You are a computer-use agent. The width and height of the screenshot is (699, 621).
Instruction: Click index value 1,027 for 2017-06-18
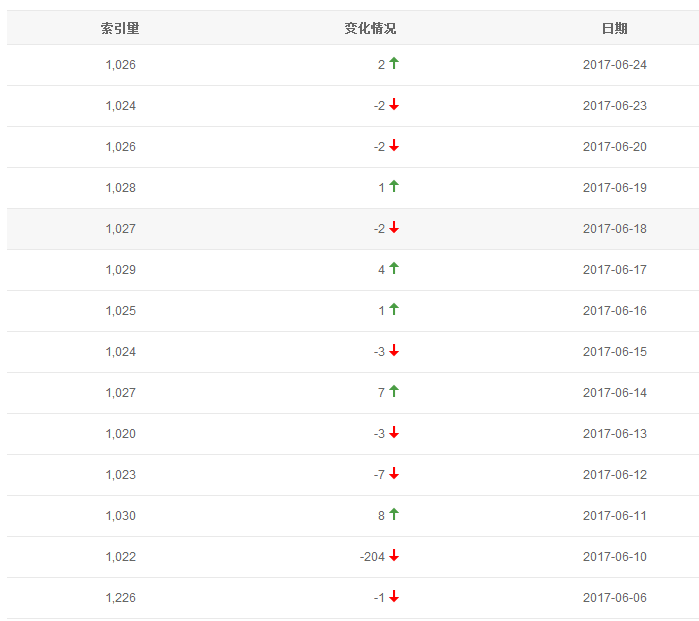click(x=120, y=229)
